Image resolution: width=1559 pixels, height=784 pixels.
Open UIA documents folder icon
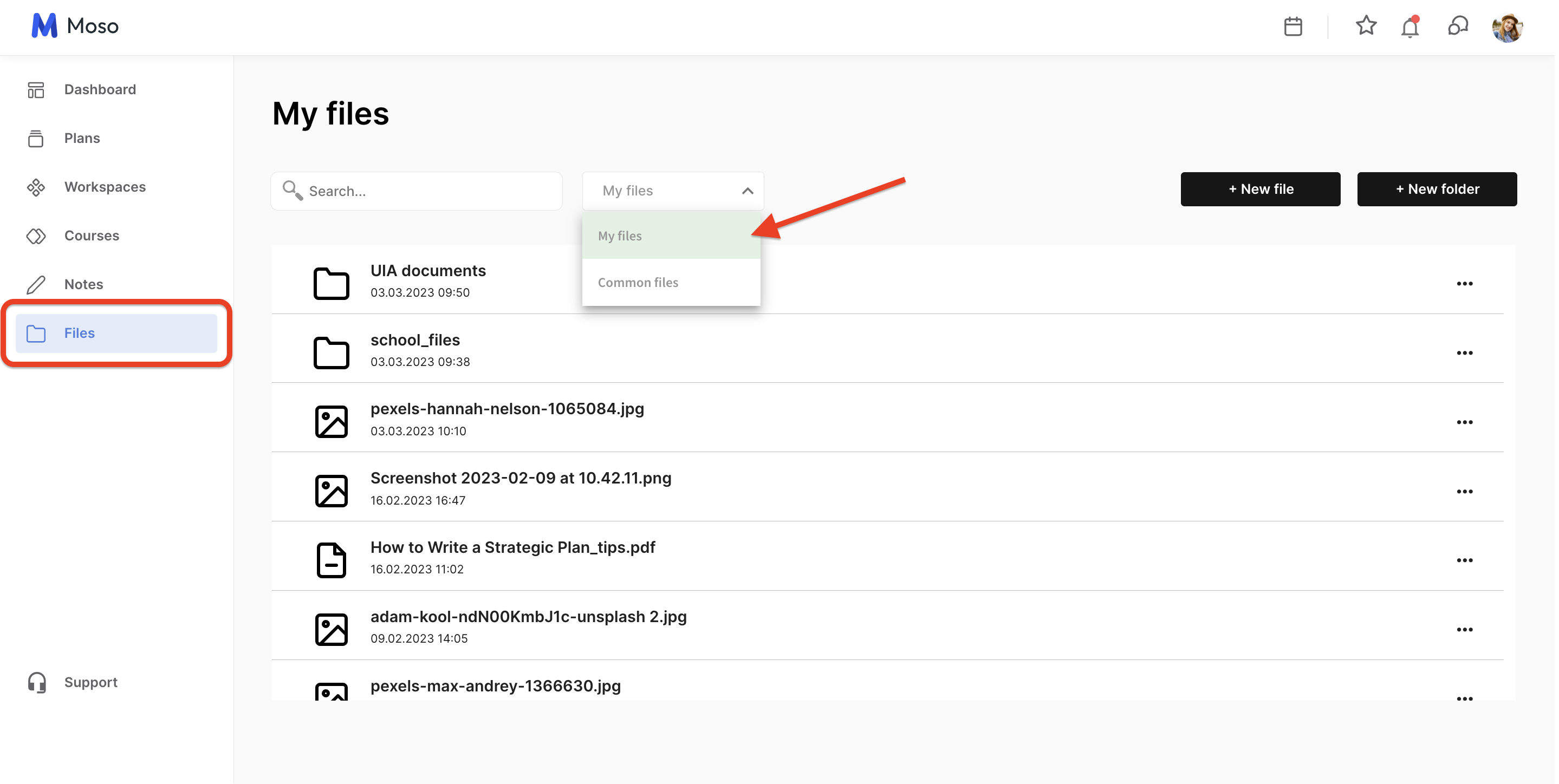pyautogui.click(x=331, y=283)
